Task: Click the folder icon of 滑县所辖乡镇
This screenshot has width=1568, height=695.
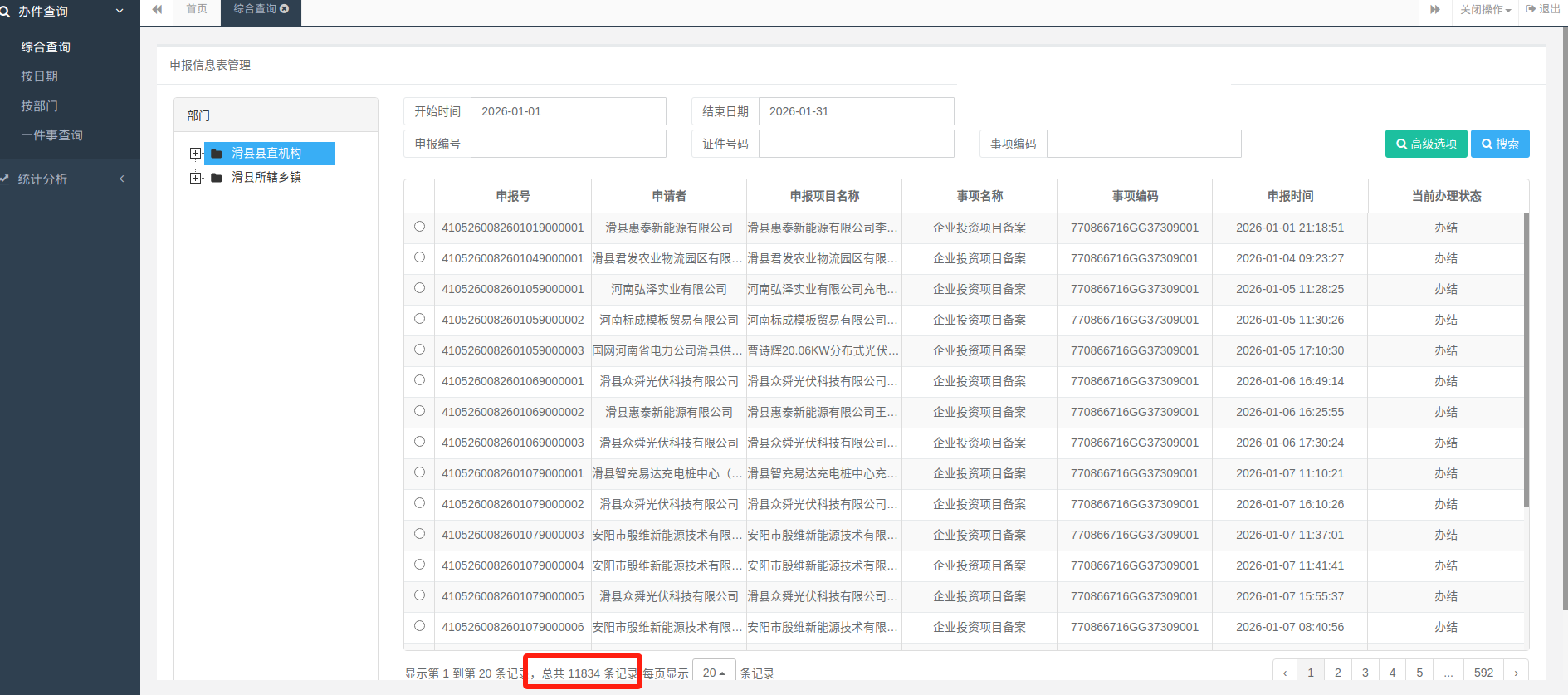Action: click(x=217, y=178)
